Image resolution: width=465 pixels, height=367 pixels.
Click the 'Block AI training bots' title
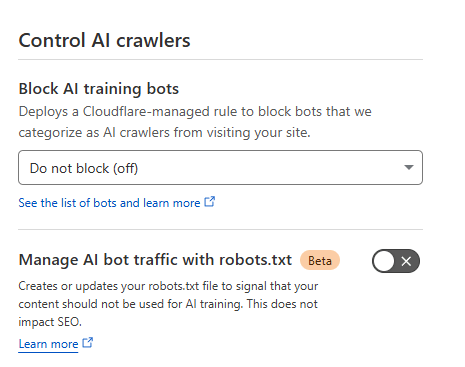[99, 89]
